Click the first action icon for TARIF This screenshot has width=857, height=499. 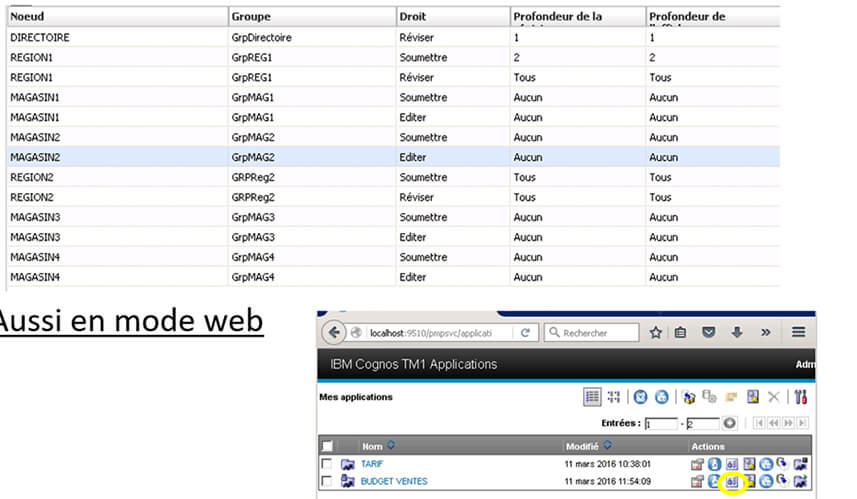[697, 465]
